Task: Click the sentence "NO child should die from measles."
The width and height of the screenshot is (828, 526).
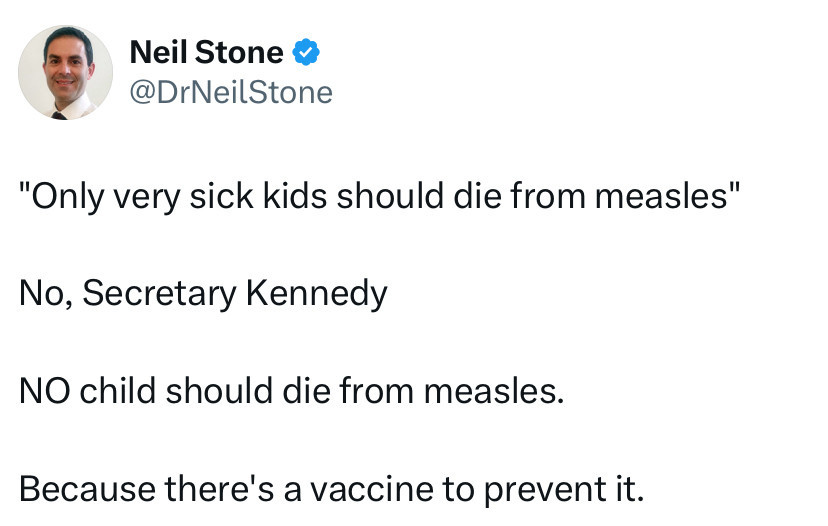Action: point(292,391)
